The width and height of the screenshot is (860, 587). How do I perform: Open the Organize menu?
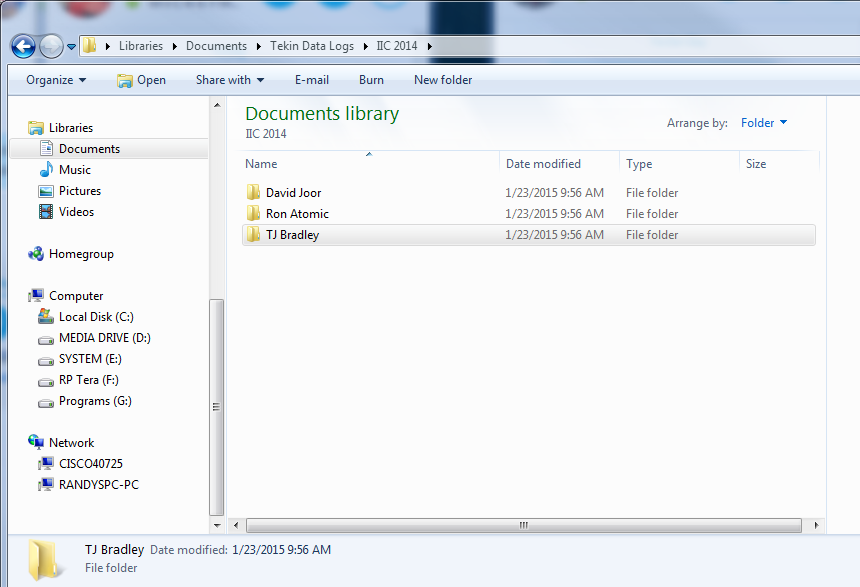(x=56, y=80)
